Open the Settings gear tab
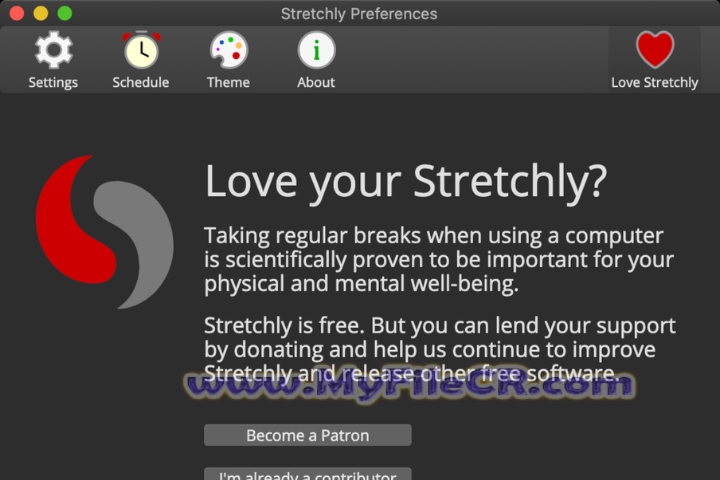 (53, 60)
